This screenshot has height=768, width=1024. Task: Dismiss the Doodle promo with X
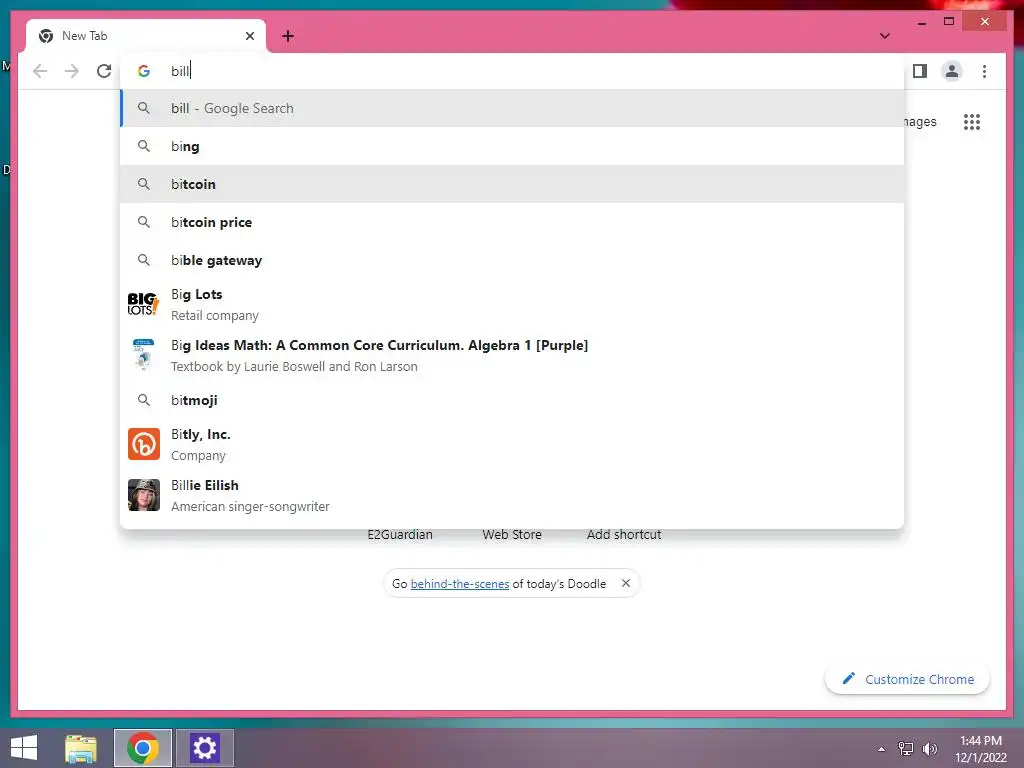[x=626, y=583]
